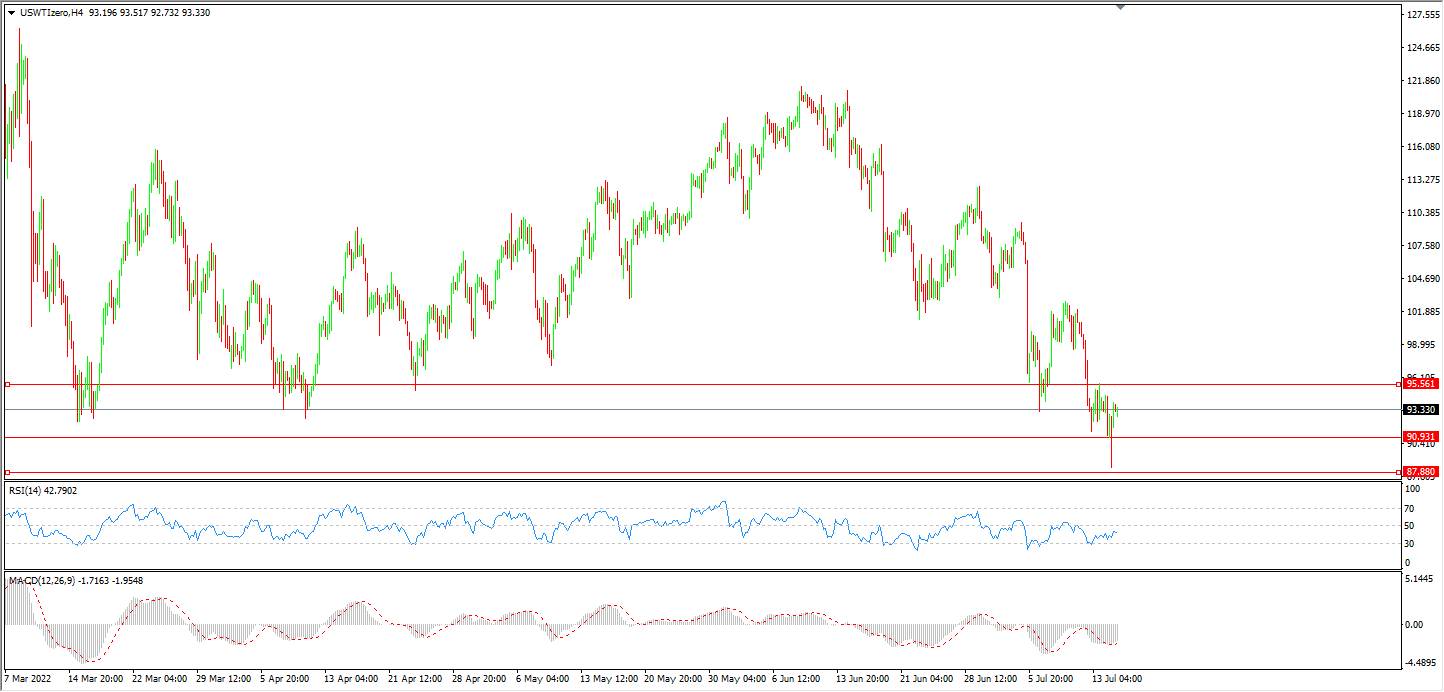
Task: Click the 5.1445 value on MACD scale
Action: pos(1420,579)
